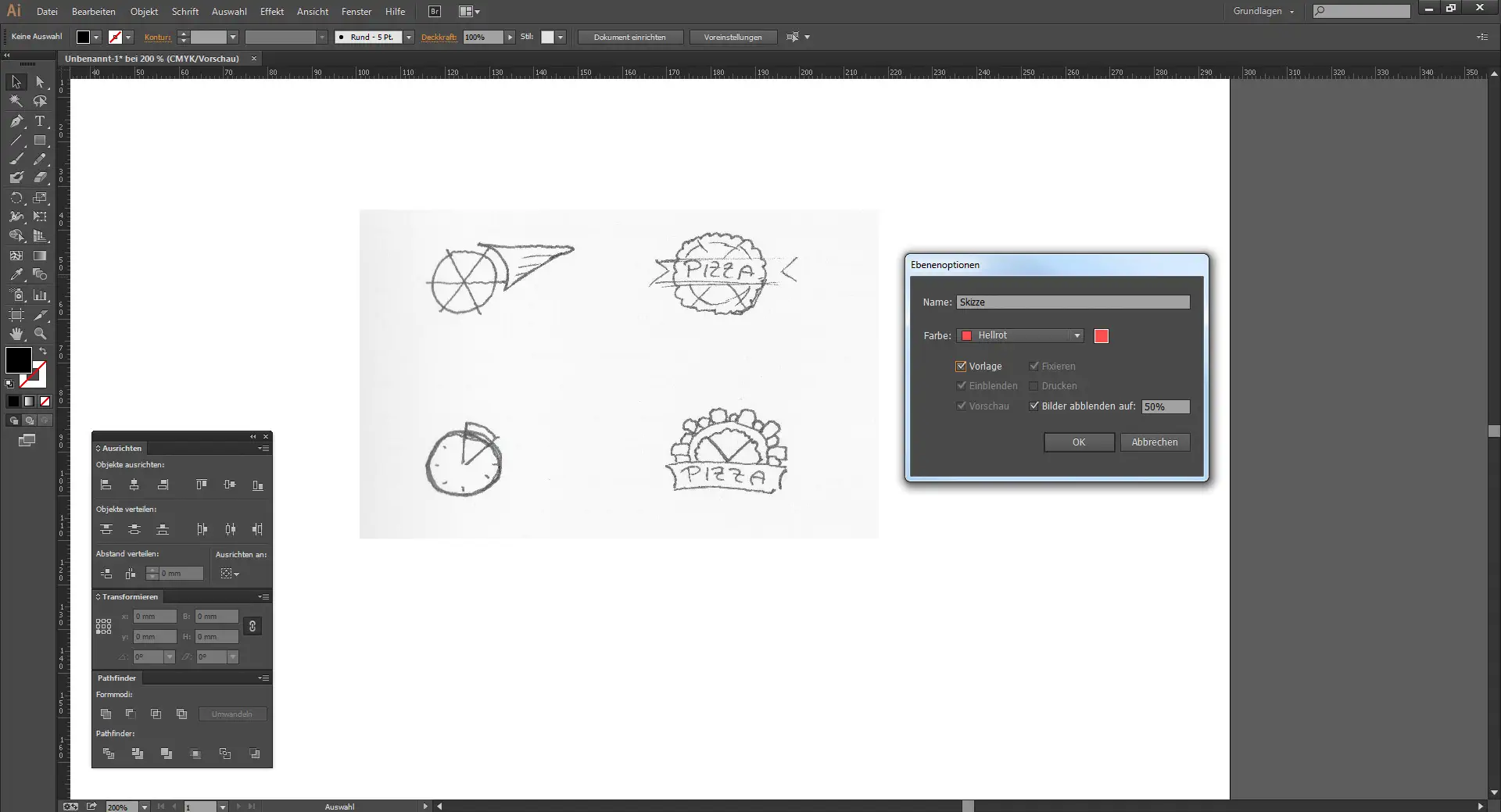The height and width of the screenshot is (812, 1501).
Task: Open the Fenster menu
Action: [356, 11]
